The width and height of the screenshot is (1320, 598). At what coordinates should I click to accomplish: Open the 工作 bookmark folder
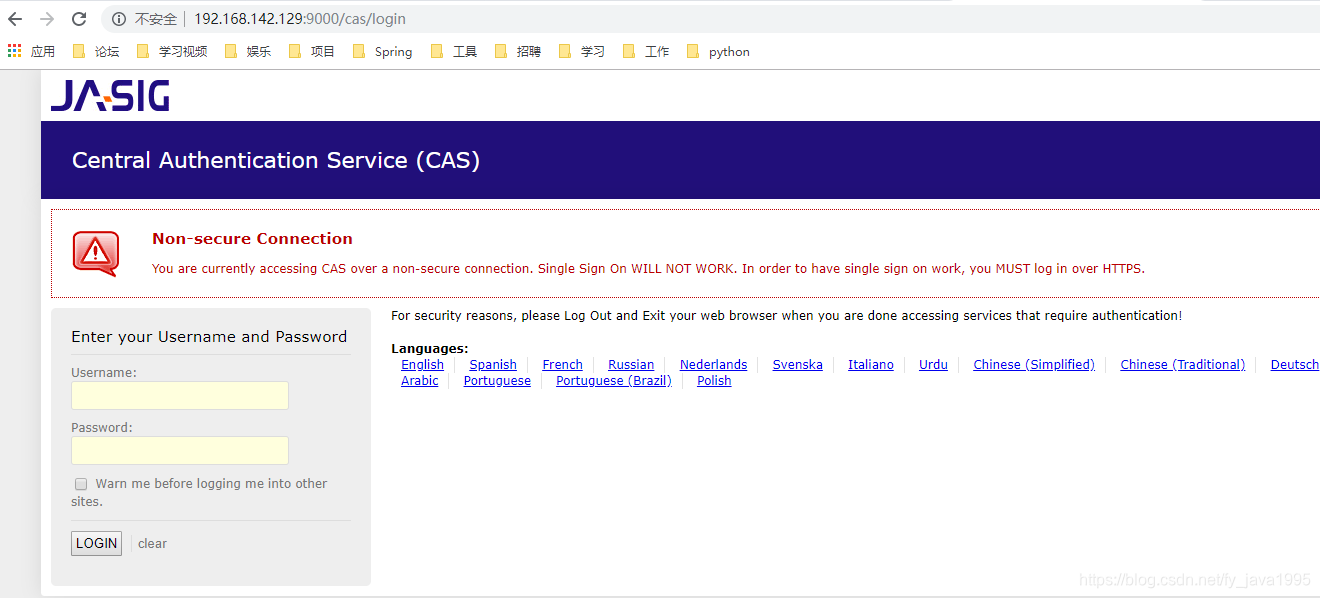pos(646,51)
